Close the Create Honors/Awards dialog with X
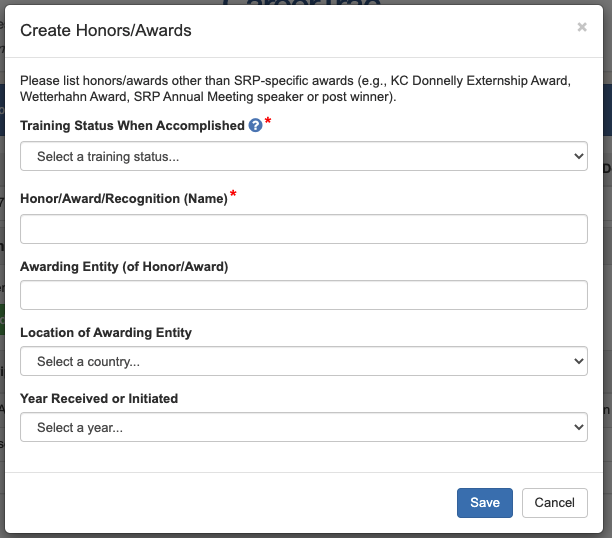Image resolution: width=612 pixels, height=538 pixels. [x=582, y=28]
